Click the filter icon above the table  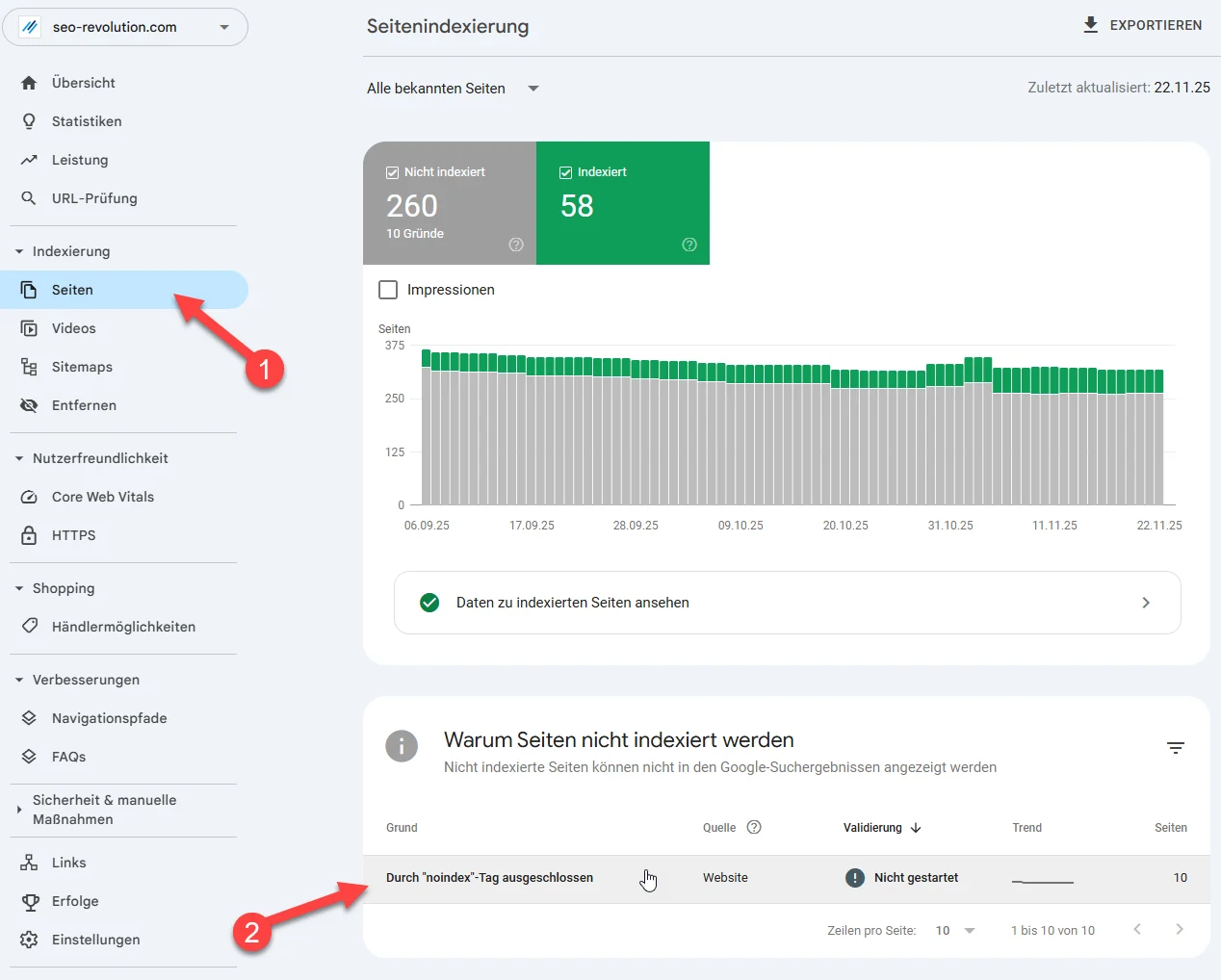tap(1176, 748)
